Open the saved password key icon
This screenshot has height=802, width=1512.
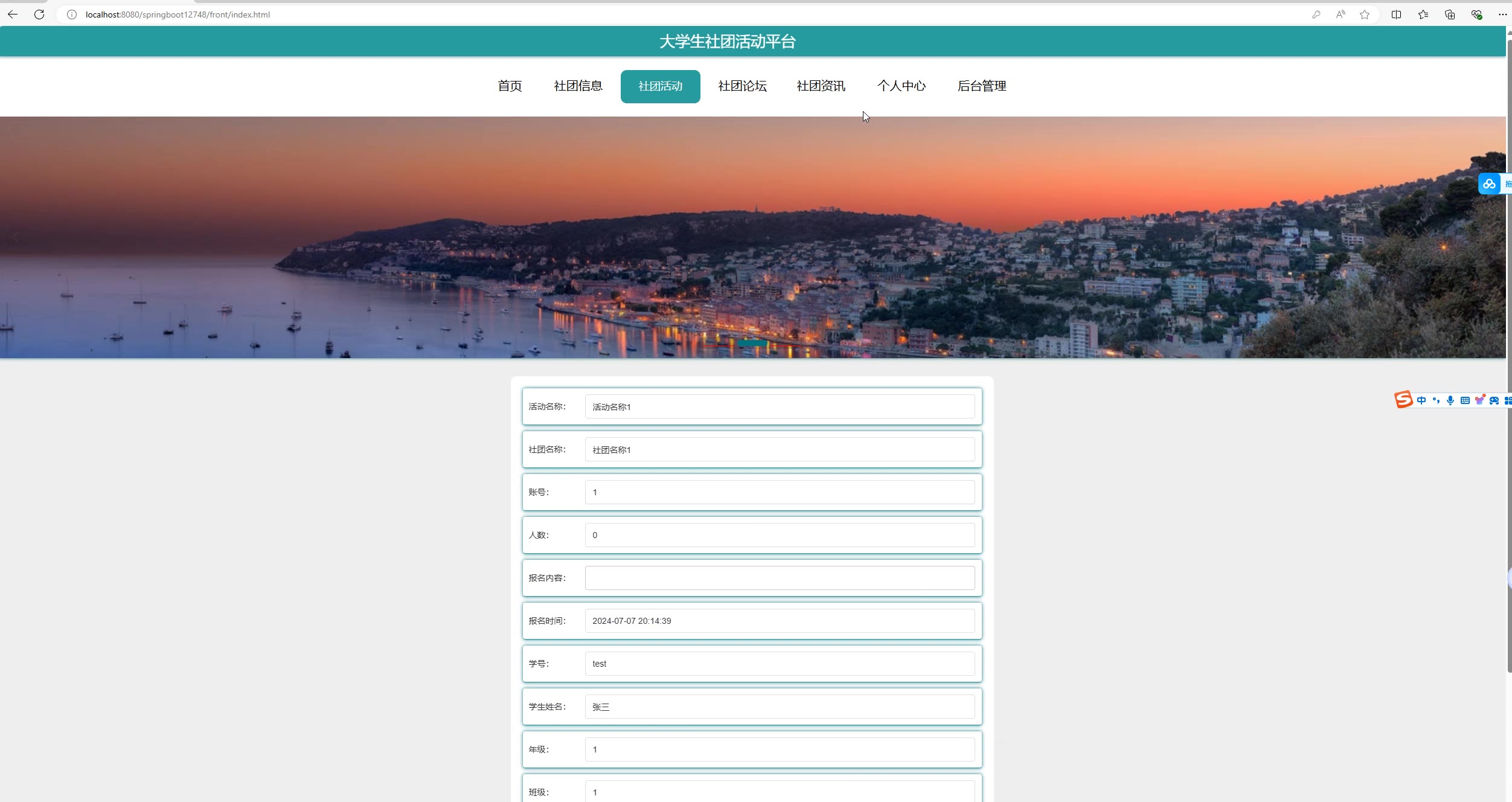[1316, 14]
